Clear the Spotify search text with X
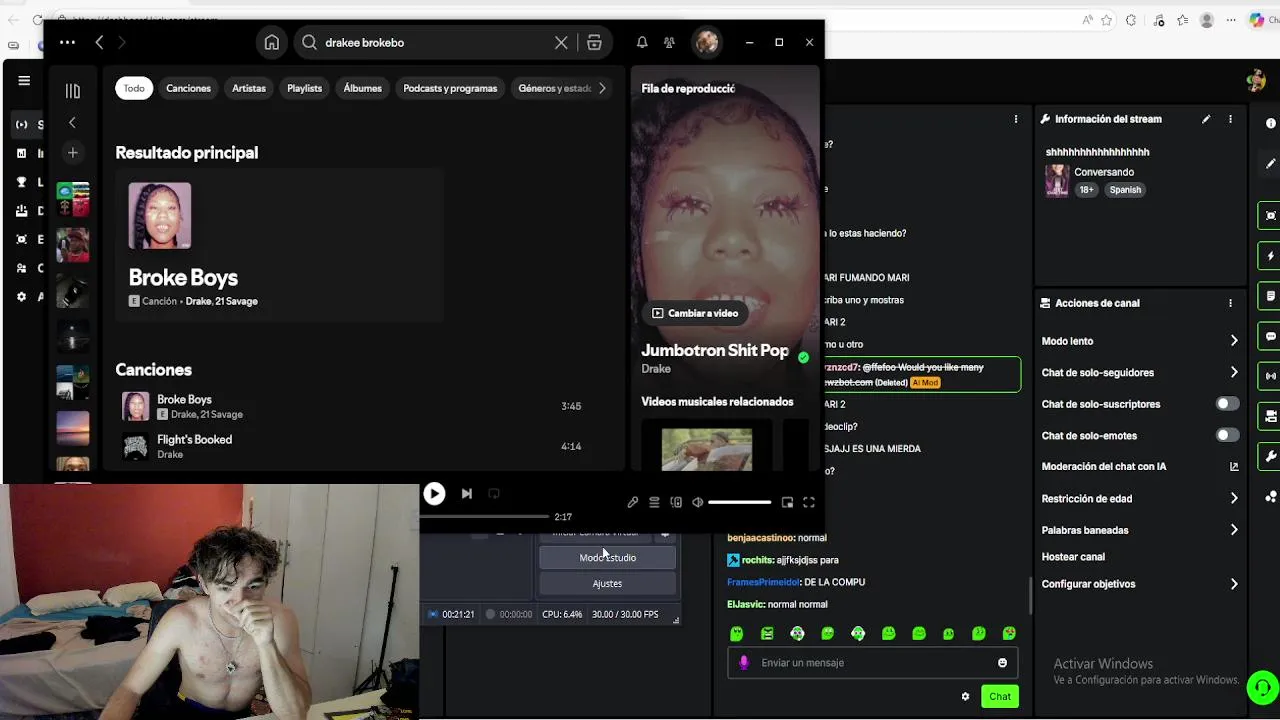 pos(561,43)
